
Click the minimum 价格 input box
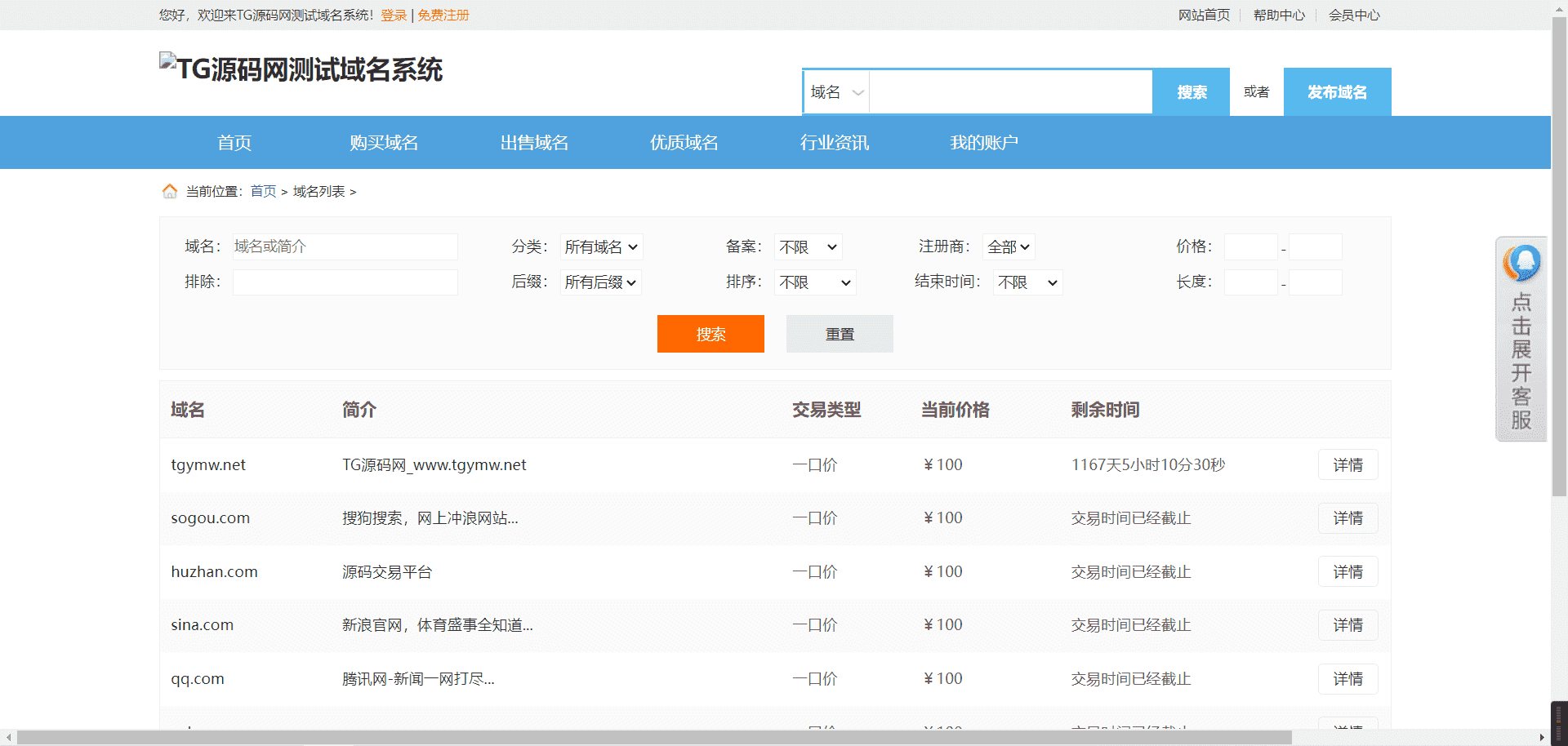1250,246
